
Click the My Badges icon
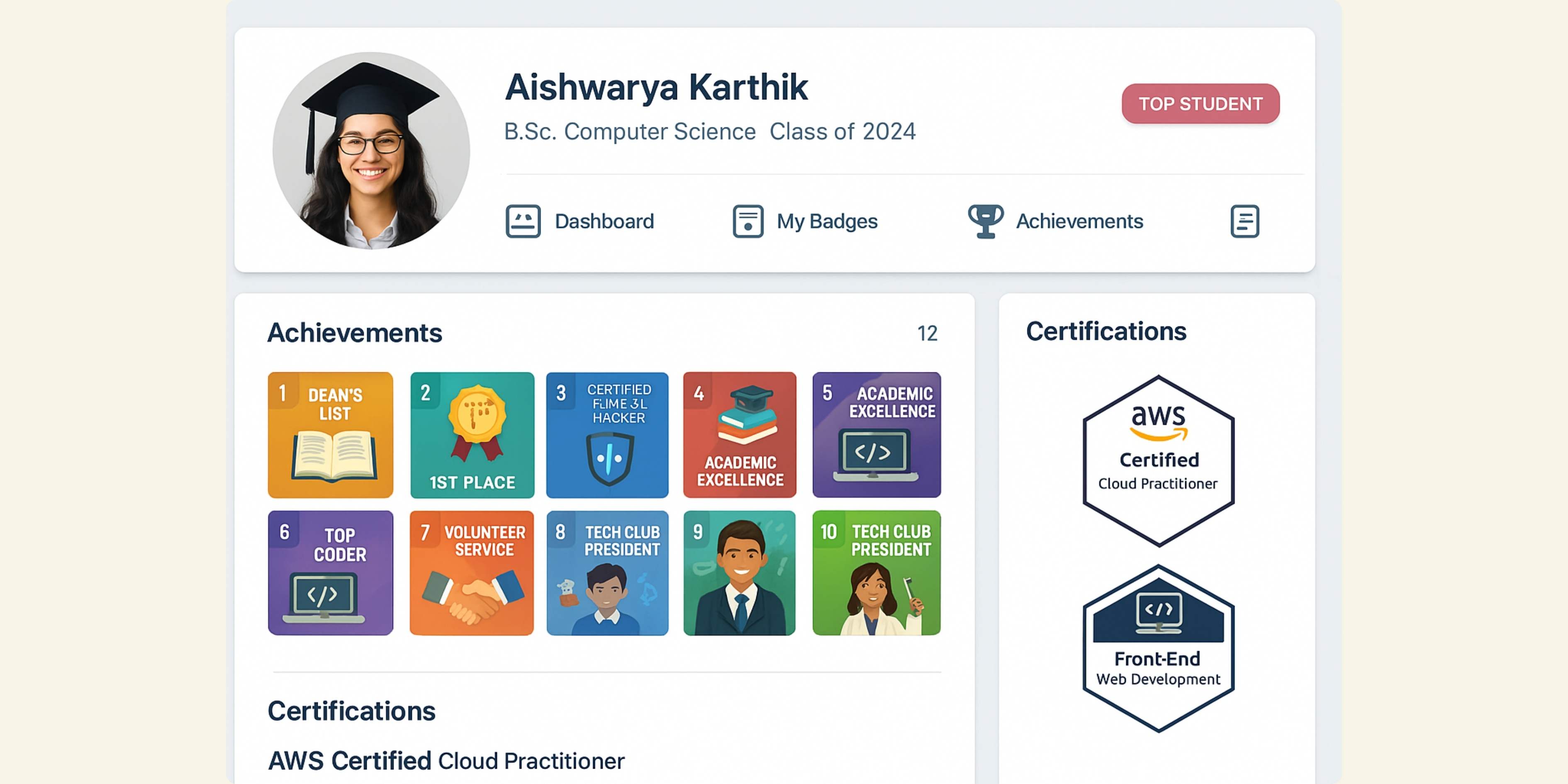[x=747, y=221]
